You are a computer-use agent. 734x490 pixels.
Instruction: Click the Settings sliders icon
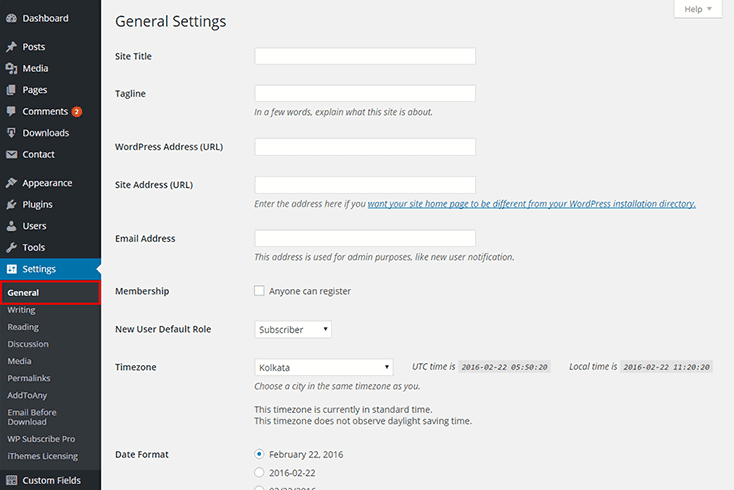point(12,269)
